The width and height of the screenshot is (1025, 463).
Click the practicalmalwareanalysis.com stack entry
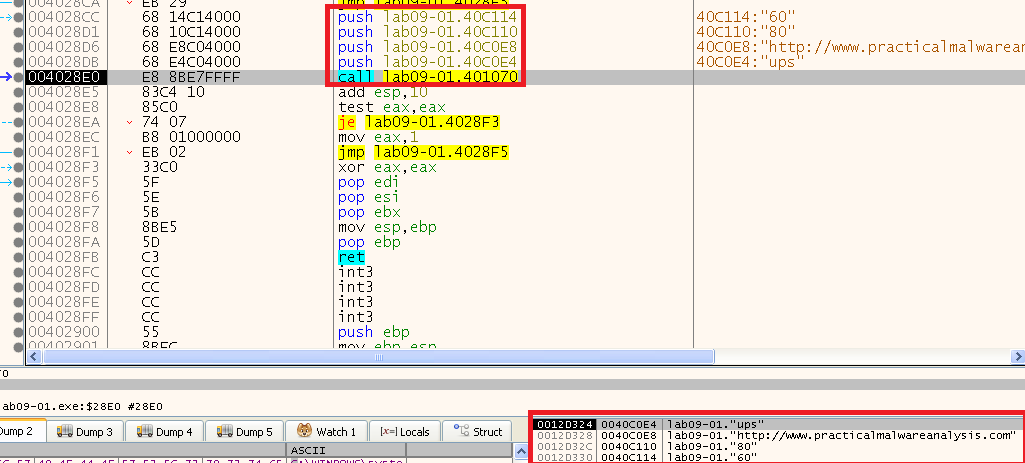pyautogui.click(x=840, y=435)
